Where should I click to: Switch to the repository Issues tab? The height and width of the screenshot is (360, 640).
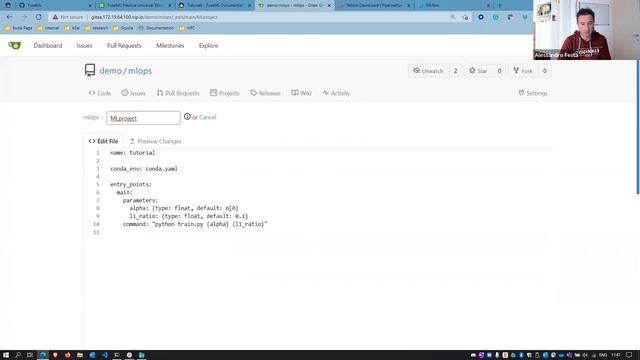point(133,93)
